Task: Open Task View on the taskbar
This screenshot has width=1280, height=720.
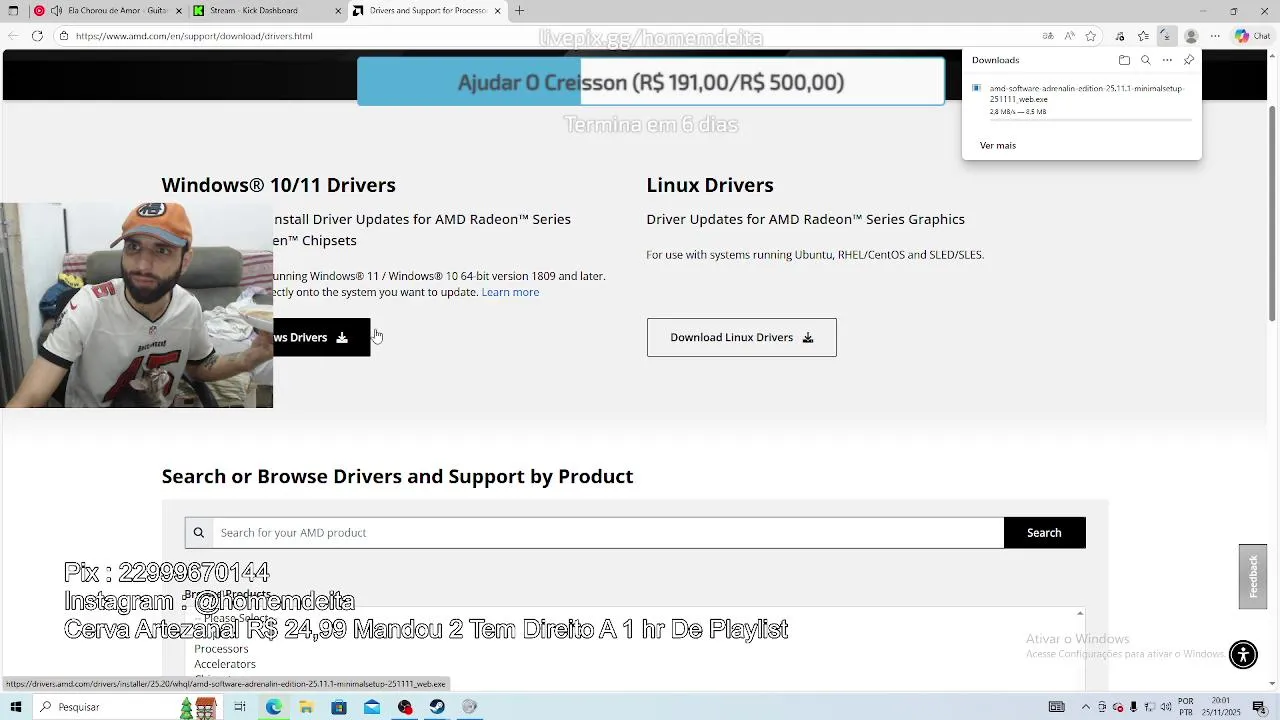Action: click(x=240, y=707)
